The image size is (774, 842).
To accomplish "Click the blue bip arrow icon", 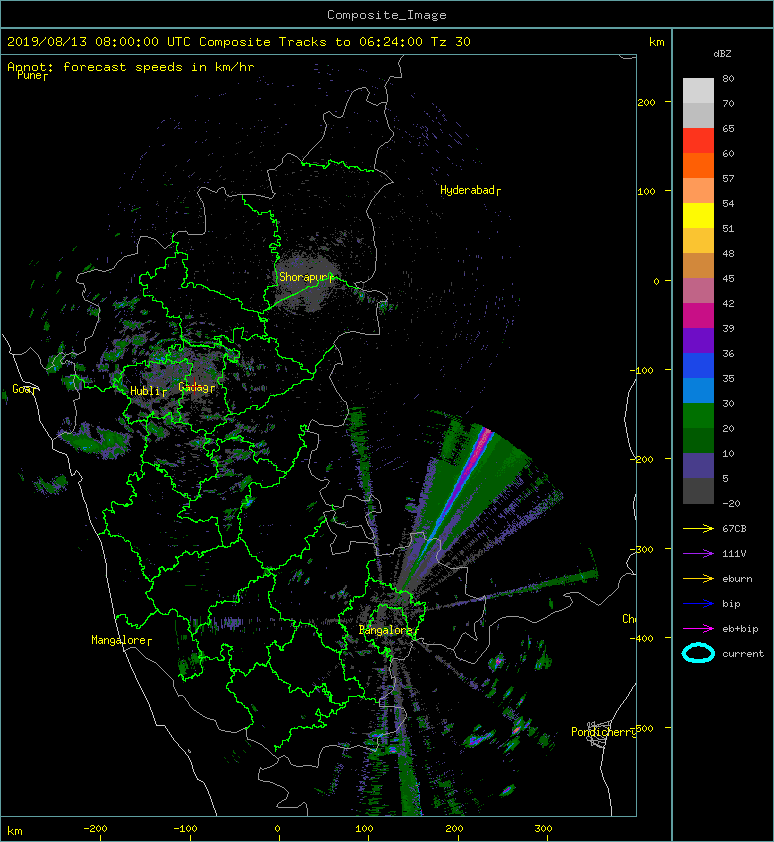I will (698, 604).
